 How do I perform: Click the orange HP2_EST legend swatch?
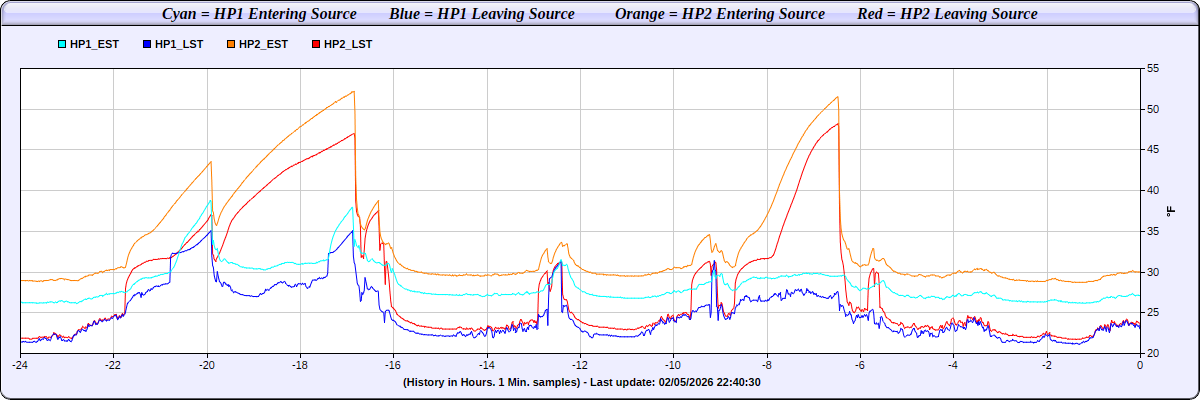click(x=231, y=45)
